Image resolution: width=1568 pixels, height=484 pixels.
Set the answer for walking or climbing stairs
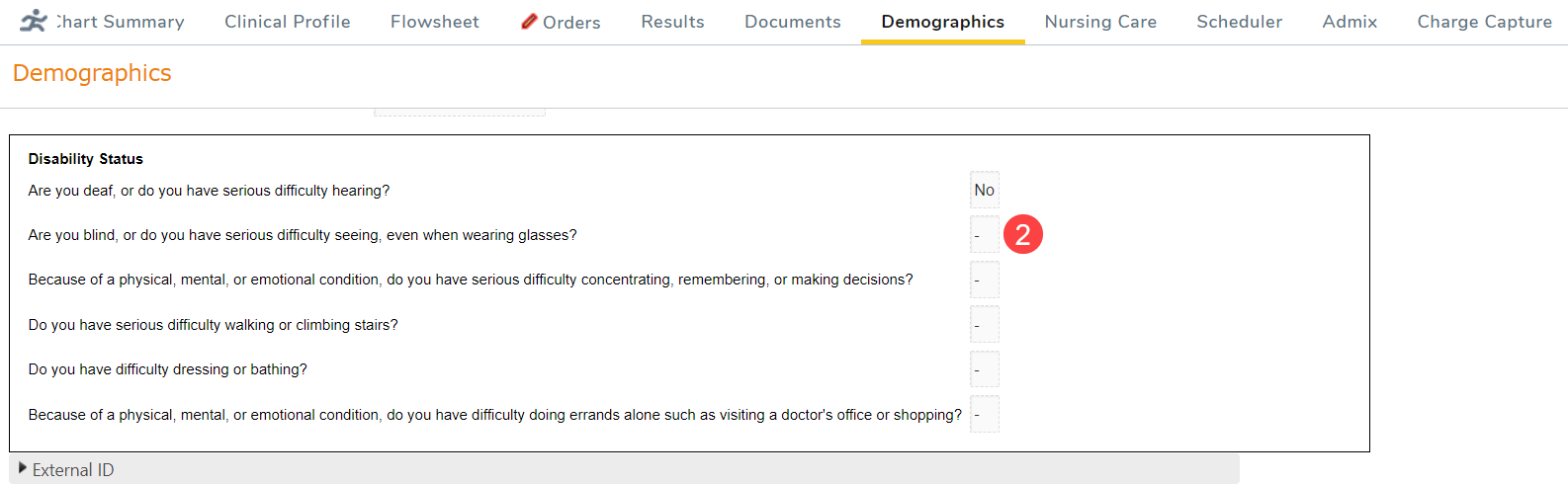click(985, 325)
